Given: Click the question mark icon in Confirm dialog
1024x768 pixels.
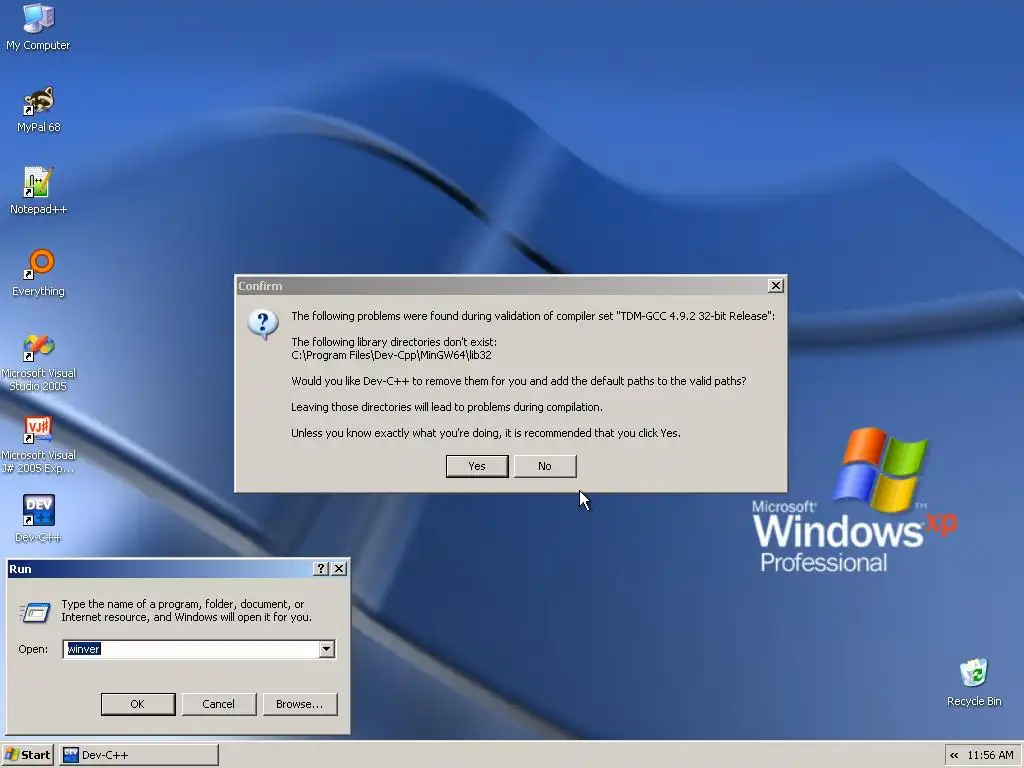Looking at the screenshot, I should (x=263, y=324).
